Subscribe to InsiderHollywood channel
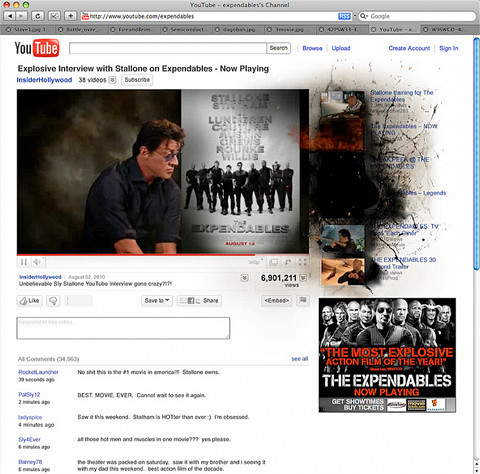Image resolution: width=480 pixels, height=474 pixels. pyautogui.click(x=137, y=80)
